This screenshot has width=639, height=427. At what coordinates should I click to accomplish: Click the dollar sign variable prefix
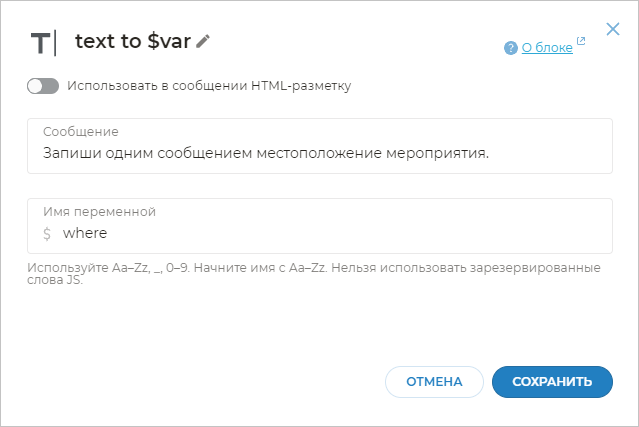tap(47, 234)
